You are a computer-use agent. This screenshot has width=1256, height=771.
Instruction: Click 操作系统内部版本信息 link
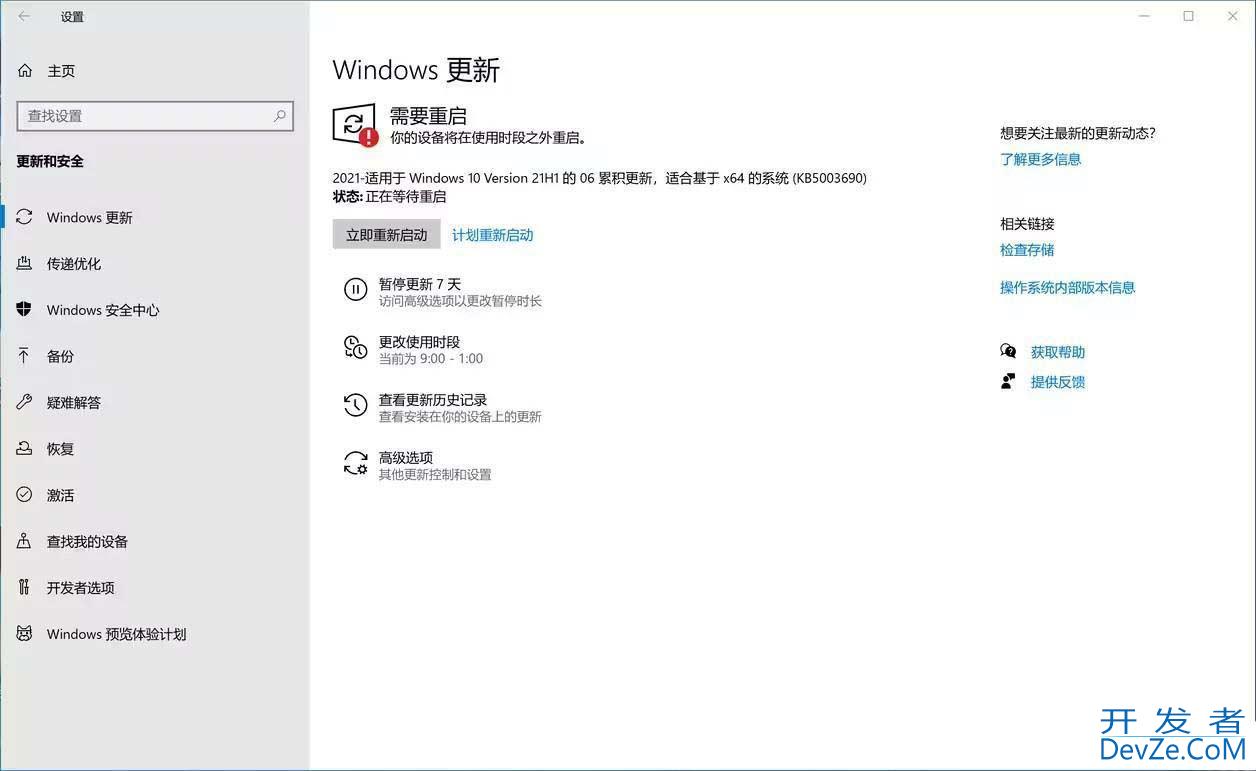1067,287
